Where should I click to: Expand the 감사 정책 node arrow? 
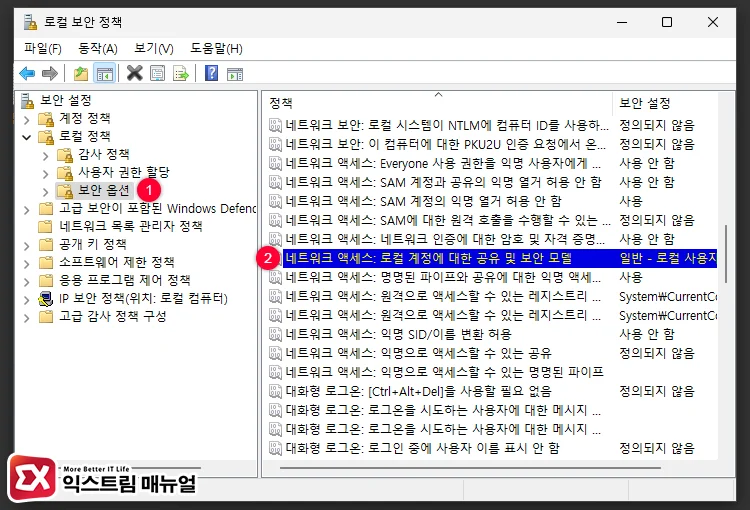point(45,156)
